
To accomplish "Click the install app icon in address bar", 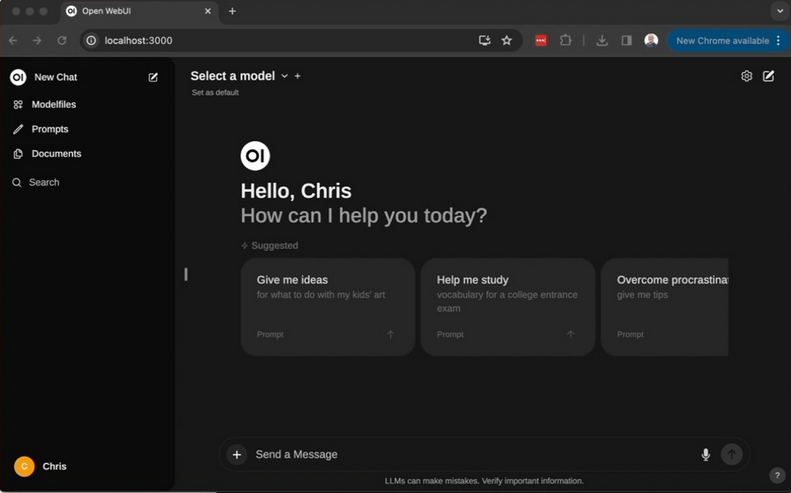I will pos(484,40).
